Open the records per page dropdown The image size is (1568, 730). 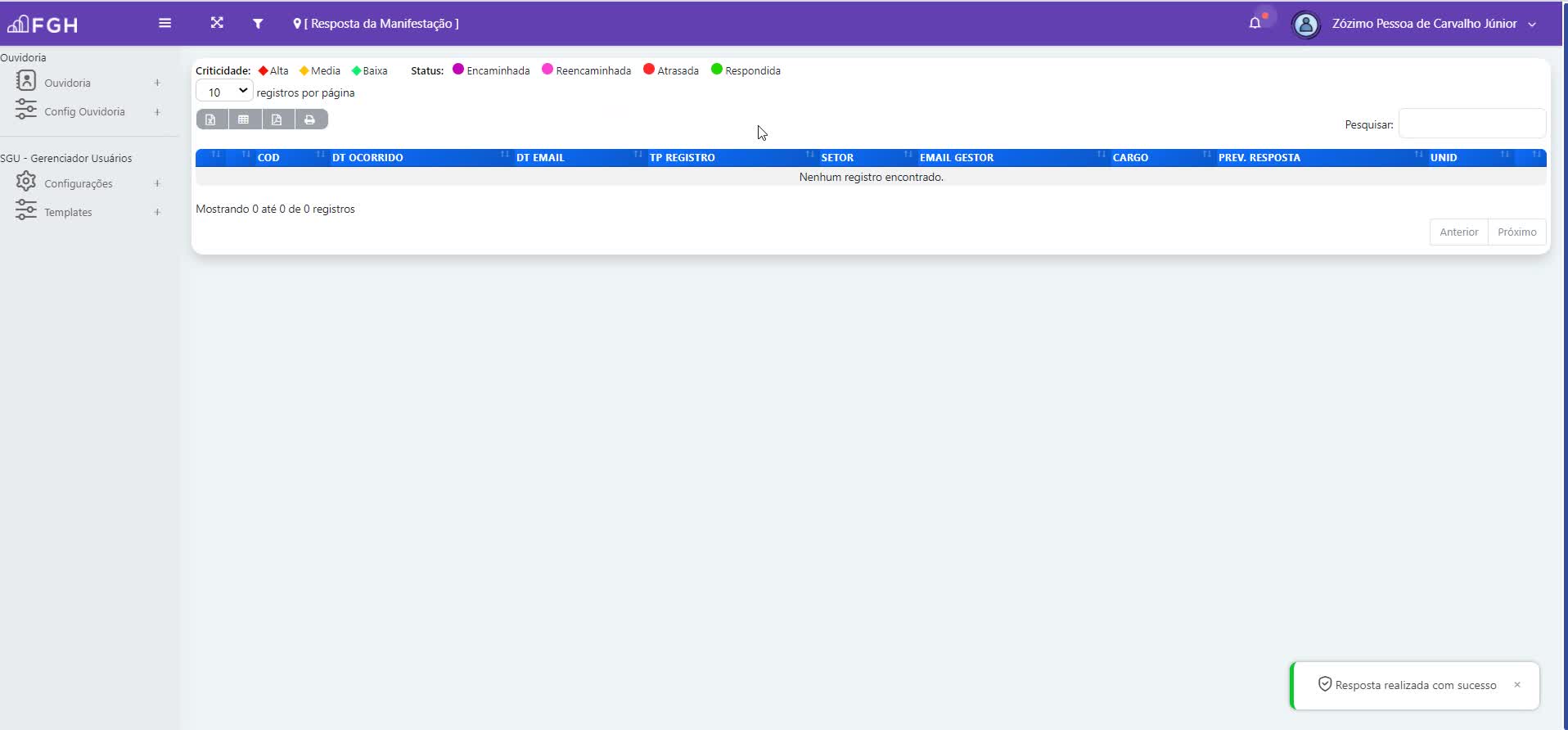coord(224,92)
